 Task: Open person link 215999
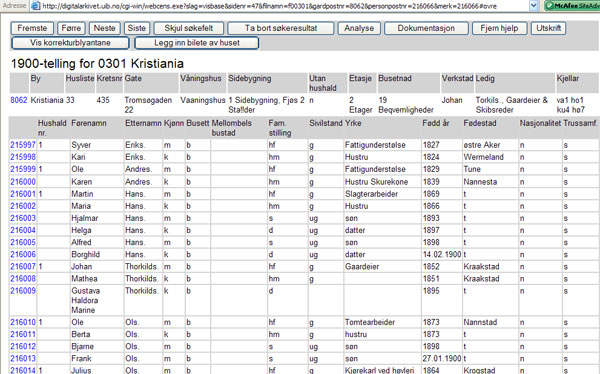[x=23, y=169]
